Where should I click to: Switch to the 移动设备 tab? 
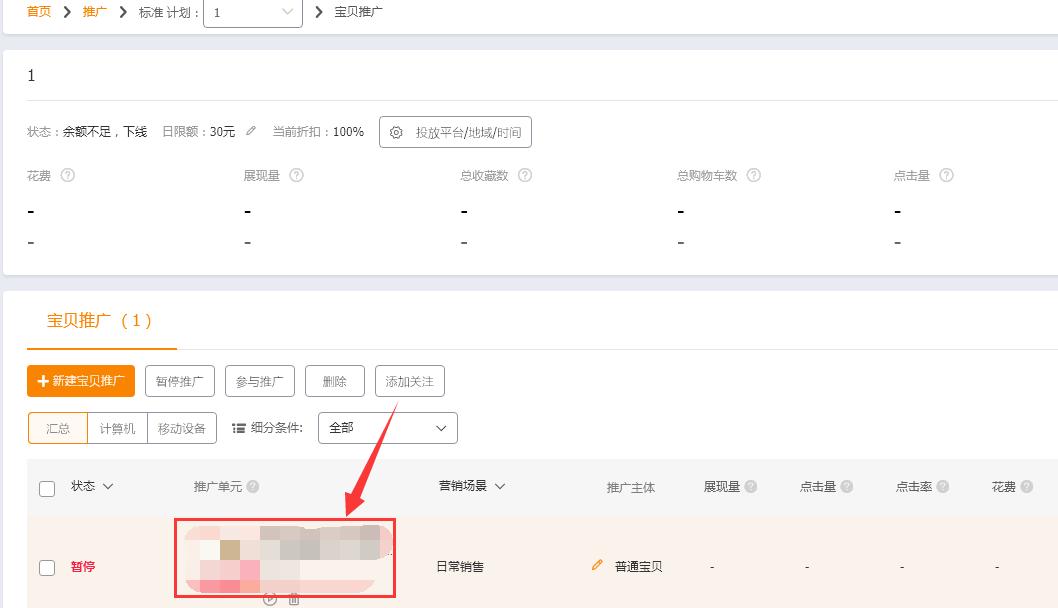click(x=183, y=428)
